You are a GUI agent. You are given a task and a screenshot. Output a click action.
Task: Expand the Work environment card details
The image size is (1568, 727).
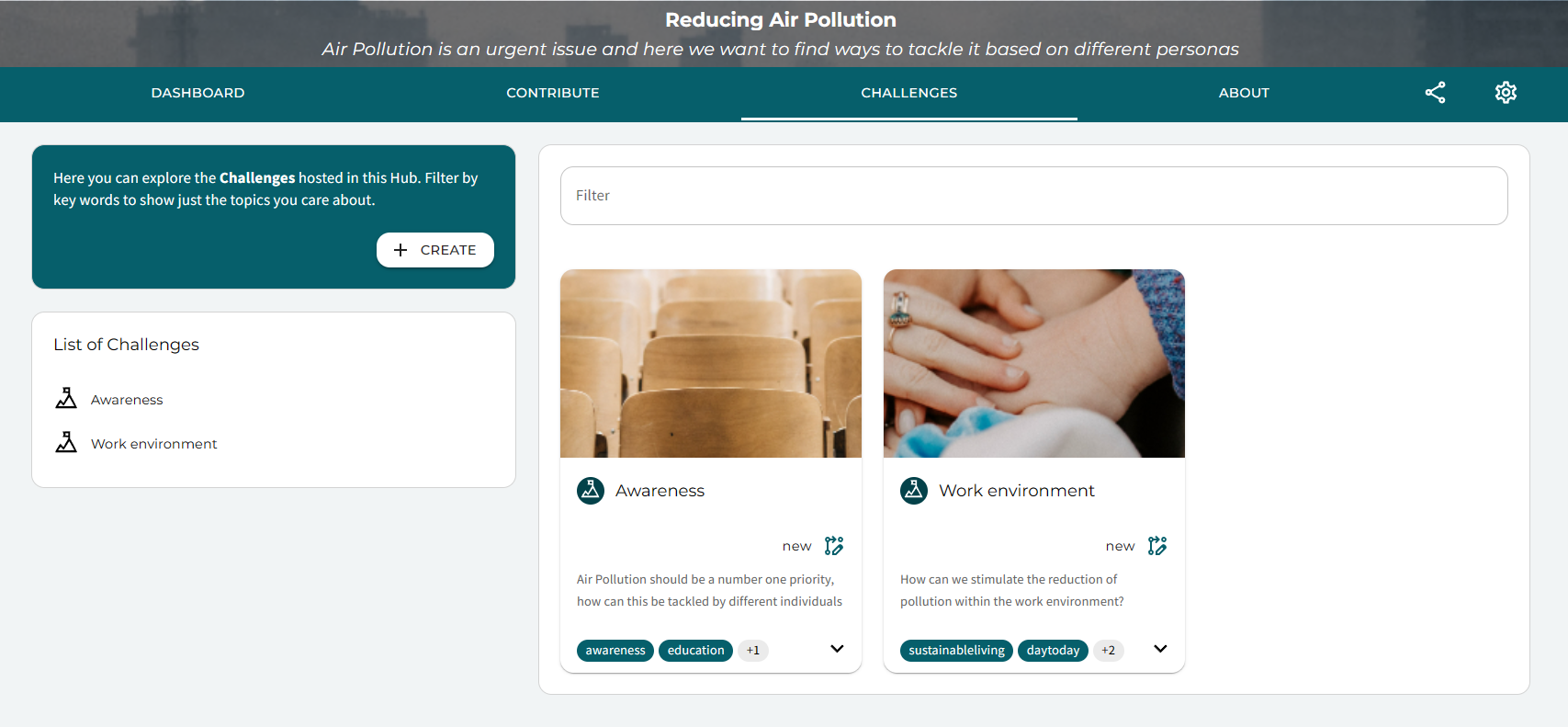coord(1160,649)
